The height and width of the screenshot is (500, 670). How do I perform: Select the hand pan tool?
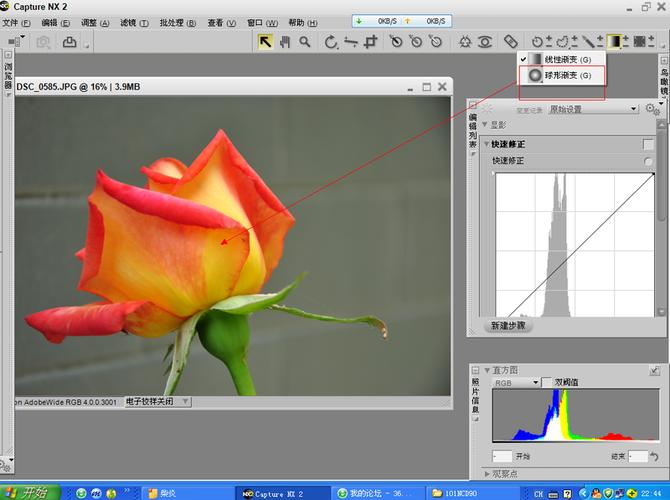[x=284, y=41]
